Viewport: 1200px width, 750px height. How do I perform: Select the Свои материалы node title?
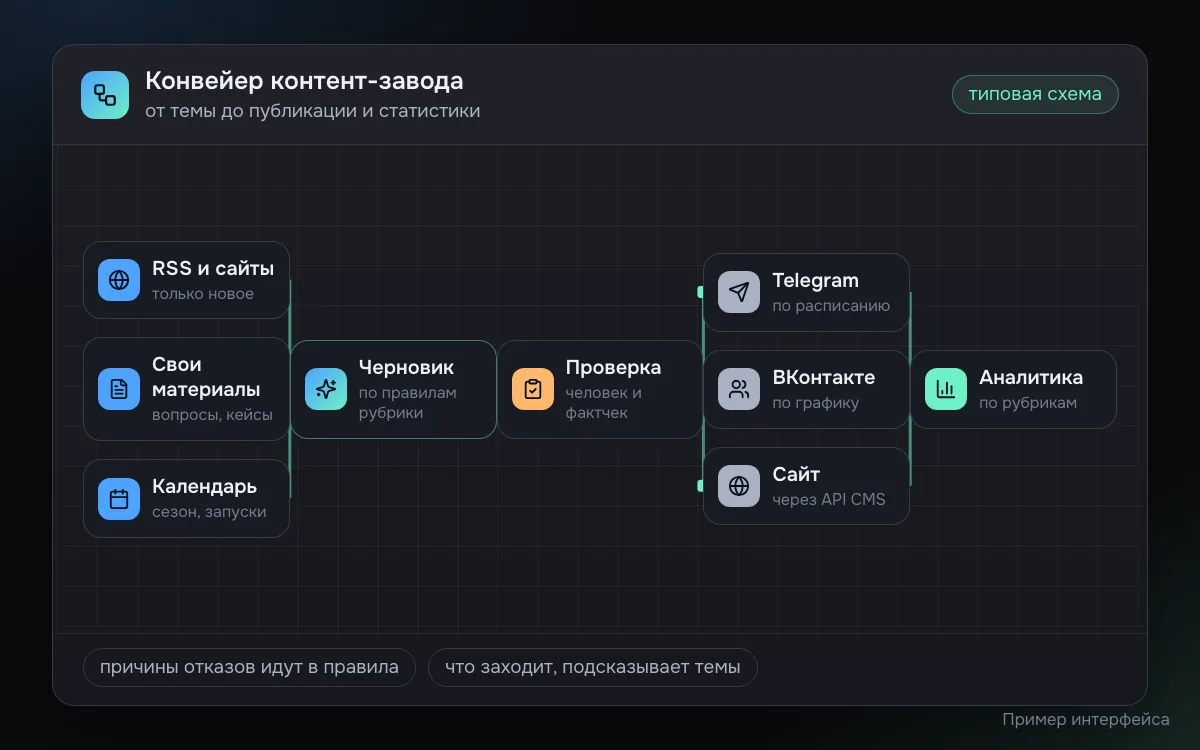[x=206, y=377]
